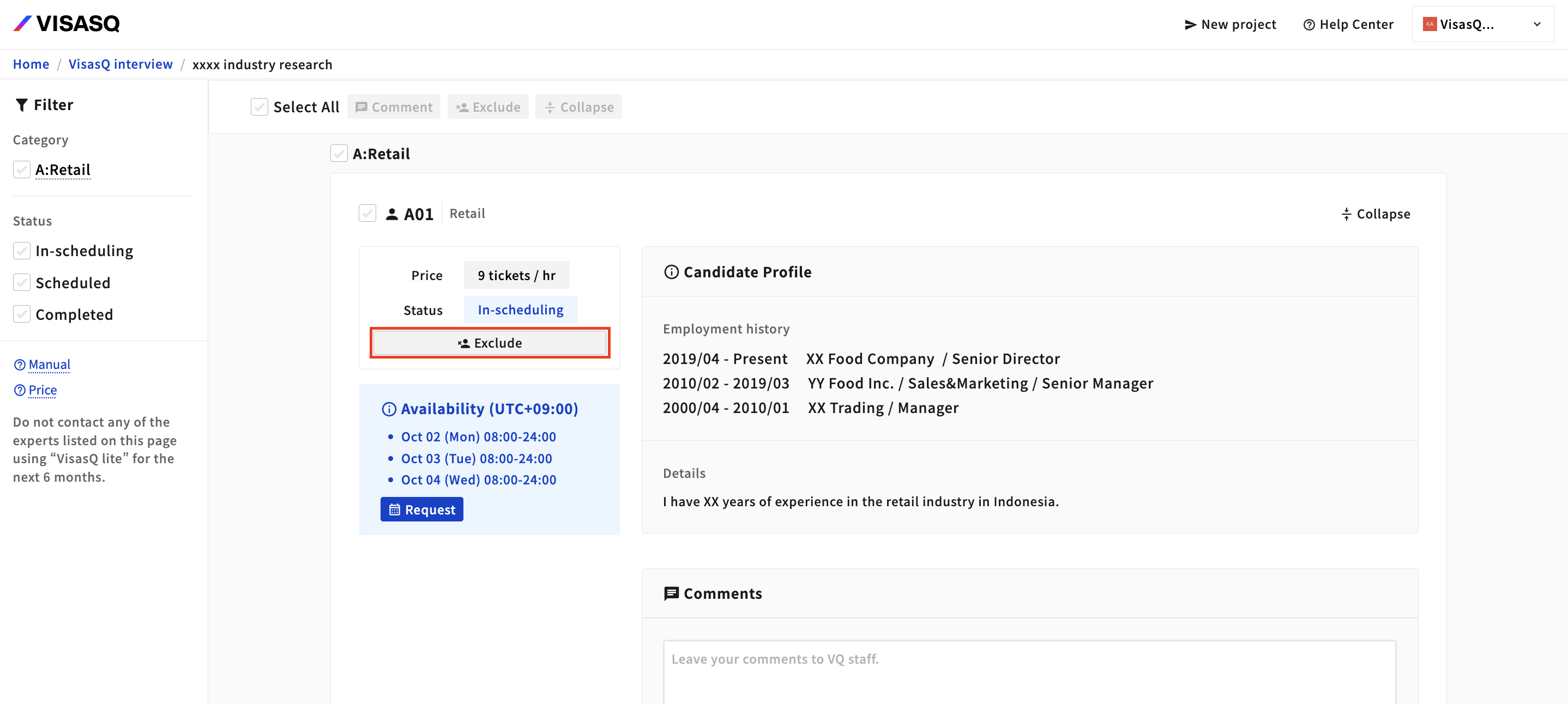
Task: Click the New project arrow icon
Action: click(1190, 25)
